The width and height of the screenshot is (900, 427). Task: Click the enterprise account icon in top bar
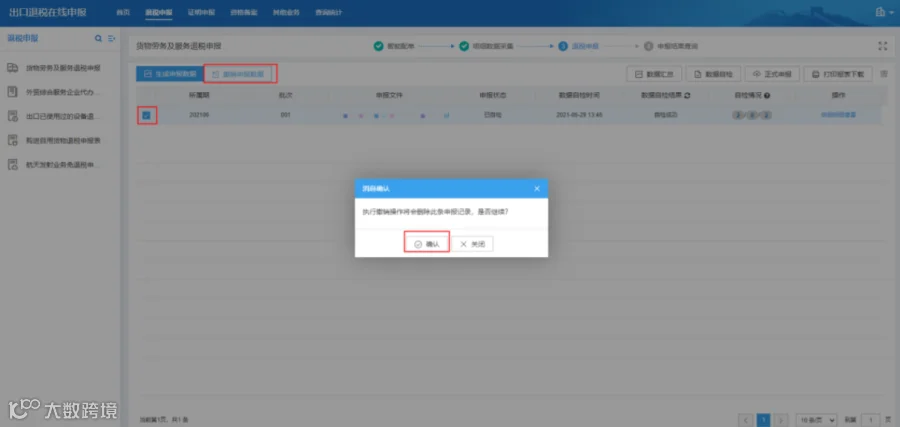pyautogui.click(x=881, y=13)
